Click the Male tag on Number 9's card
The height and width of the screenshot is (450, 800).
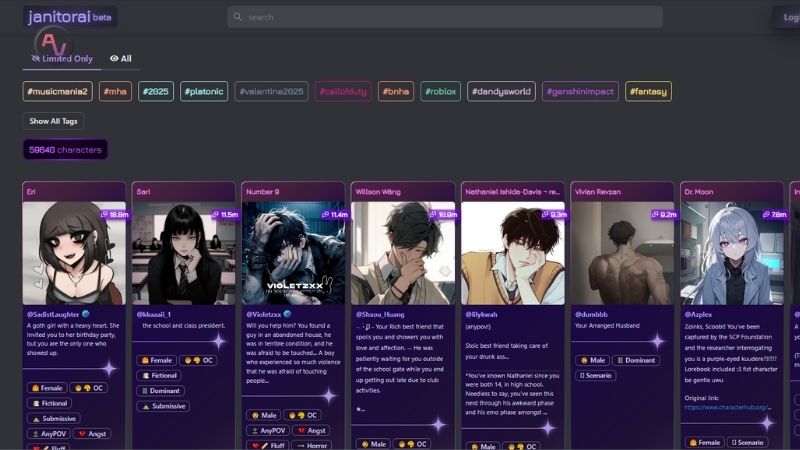click(263, 415)
